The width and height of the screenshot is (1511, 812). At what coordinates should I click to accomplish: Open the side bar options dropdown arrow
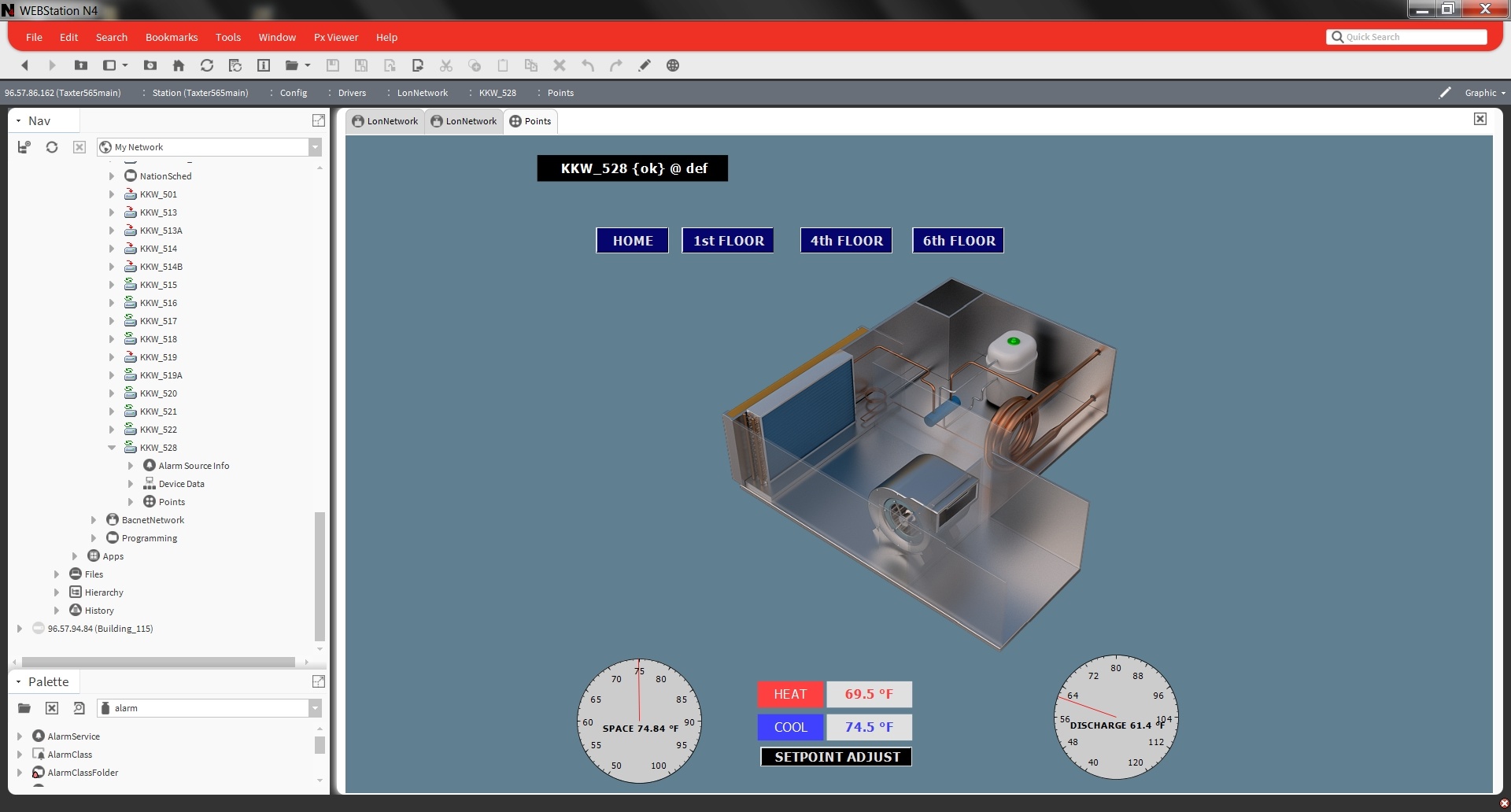point(125,65)
